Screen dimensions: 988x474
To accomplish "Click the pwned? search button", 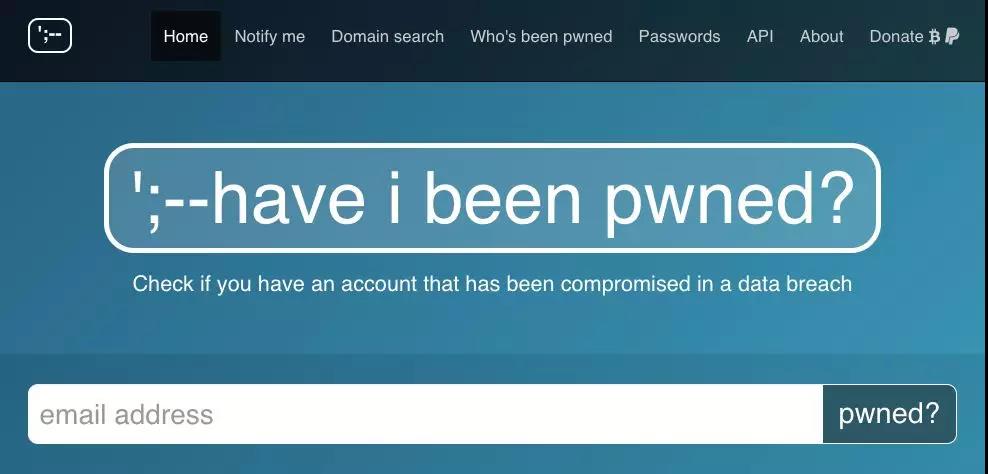I will (x=890, y=414).
